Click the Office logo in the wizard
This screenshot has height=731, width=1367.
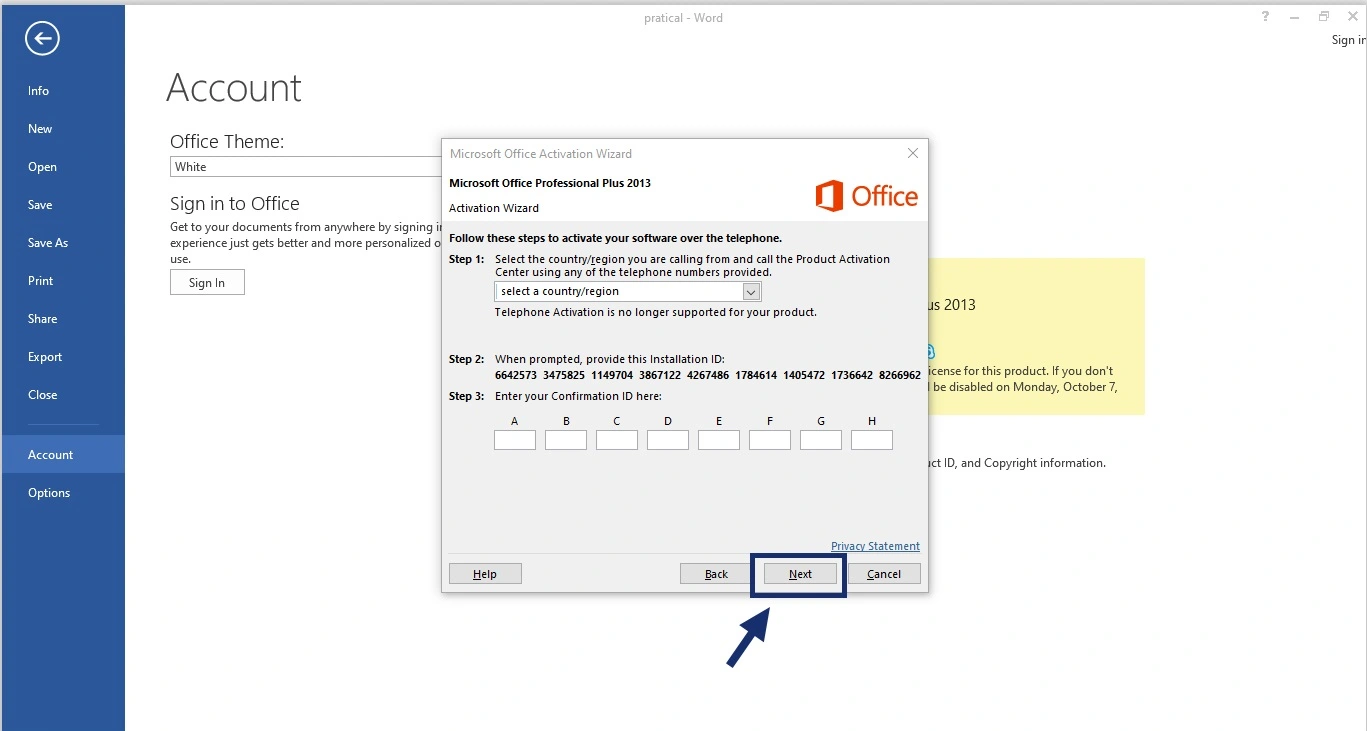867,195
